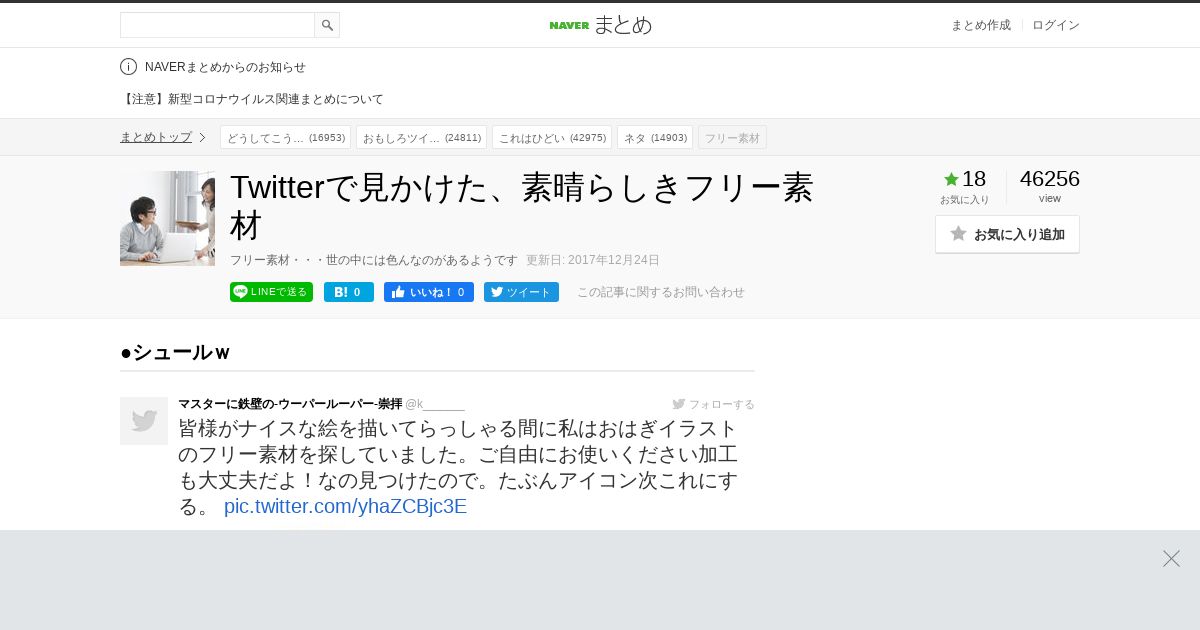The image size is (1200, 630).
Task: Click フォローする on the tweet
Action: pyautogui.click(x=714, y=404)
